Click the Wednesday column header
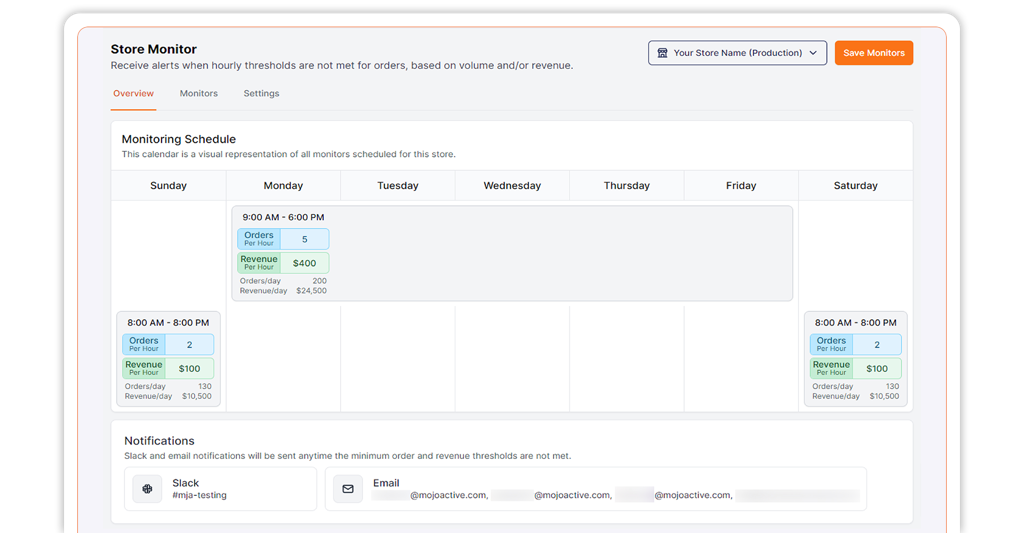The height and width of the screenshot is (533, 1024). pyautogui.click(x=512, y=186)
